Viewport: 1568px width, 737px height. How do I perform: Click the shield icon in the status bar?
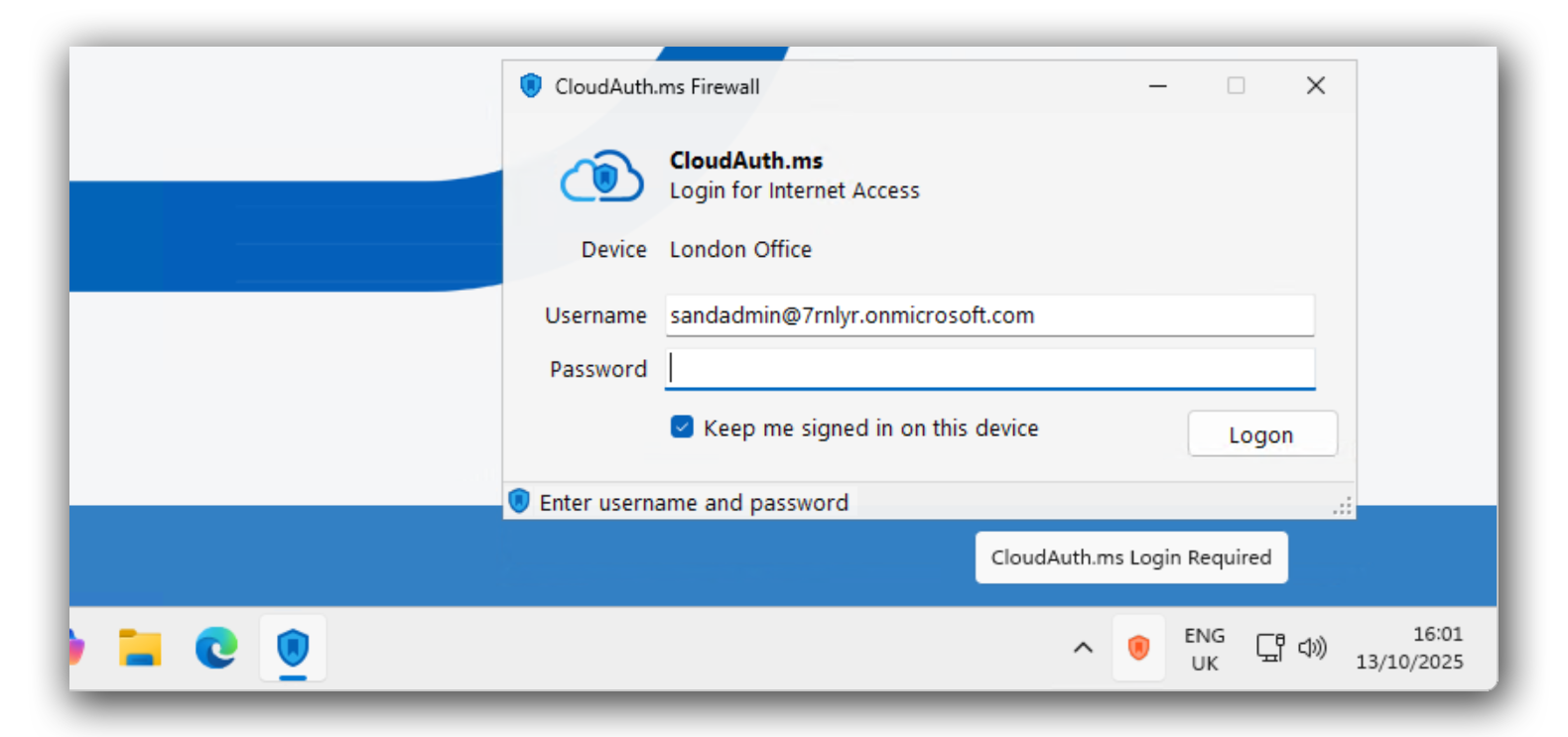(519, 501)
